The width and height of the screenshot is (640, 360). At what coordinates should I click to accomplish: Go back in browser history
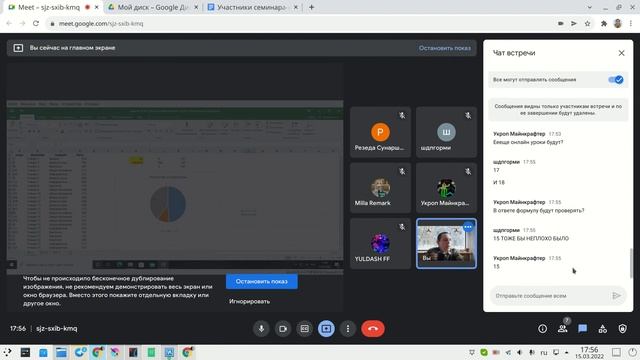[x=9, y=23]
